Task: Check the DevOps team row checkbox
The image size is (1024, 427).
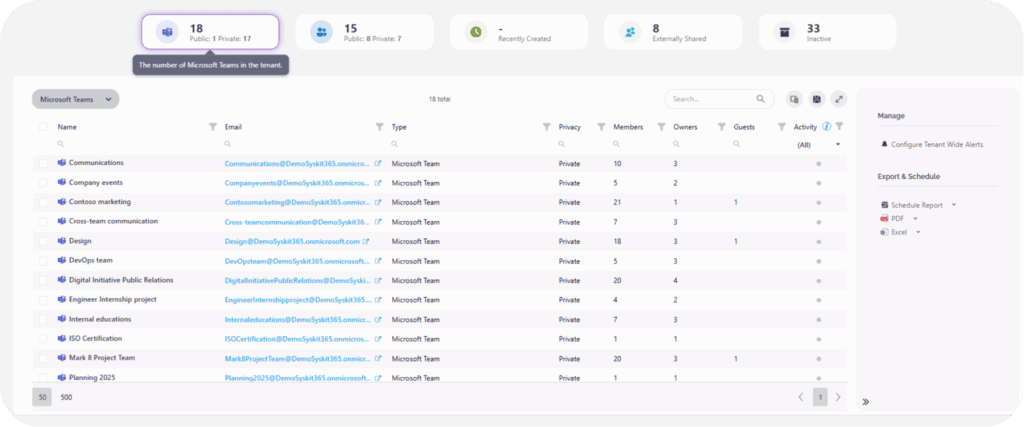Action: pos(43,261)
